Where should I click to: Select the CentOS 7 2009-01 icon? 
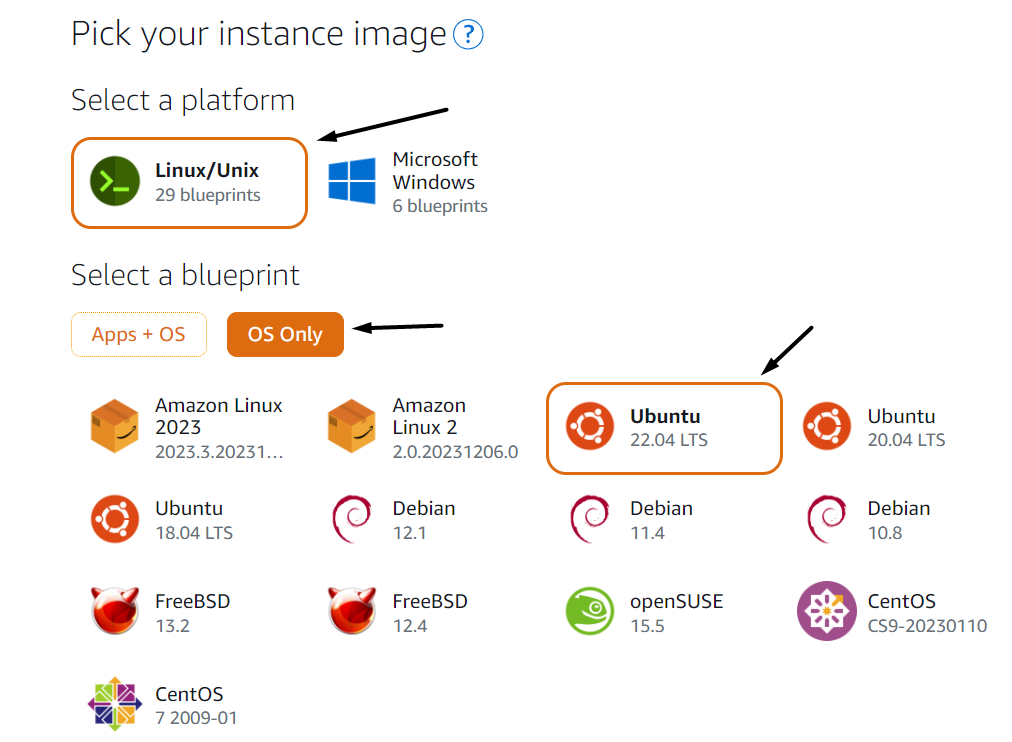coord(115,704)
